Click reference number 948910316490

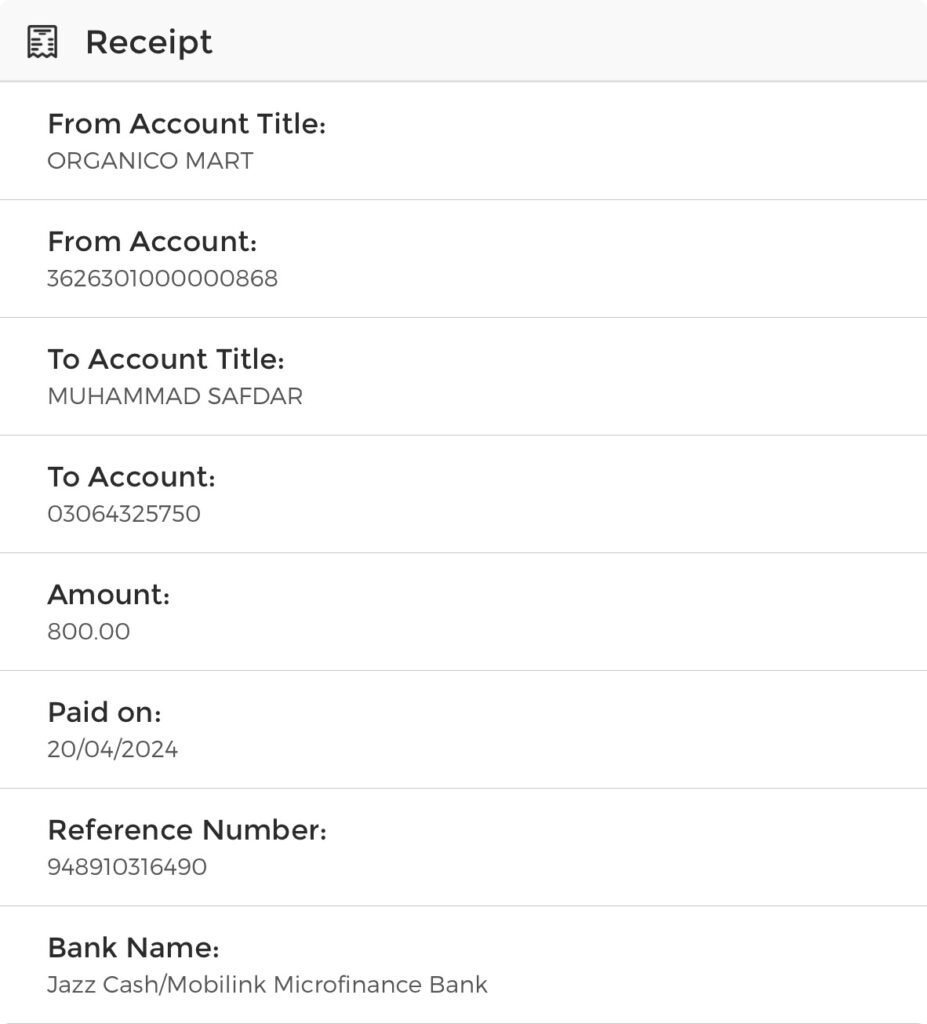coord(127,867)
